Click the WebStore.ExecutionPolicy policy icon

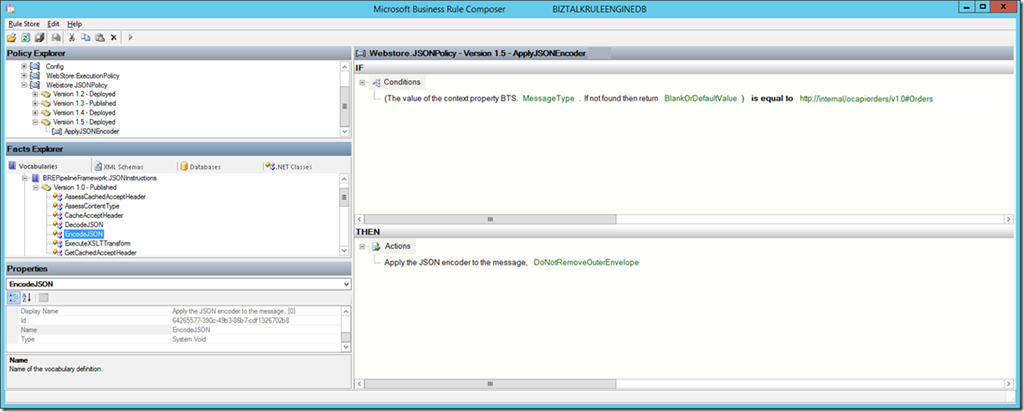click(35, 76)
